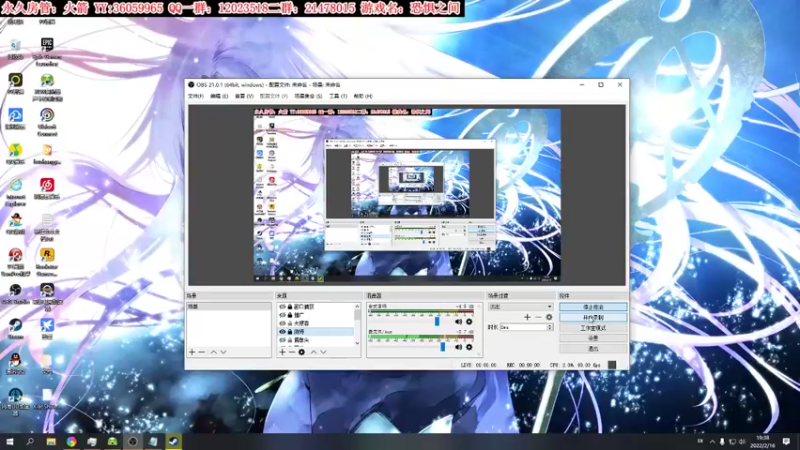Open Windows notification center icon
Screen dimensions: 800x450
click(786, 441)
